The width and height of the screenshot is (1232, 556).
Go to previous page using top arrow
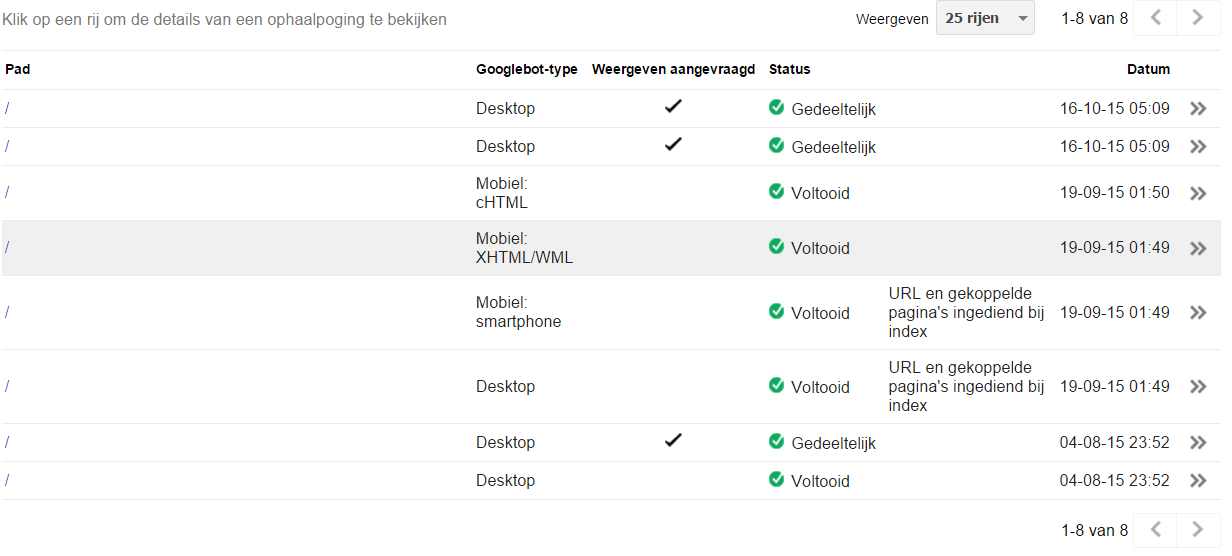point(1155,18)
